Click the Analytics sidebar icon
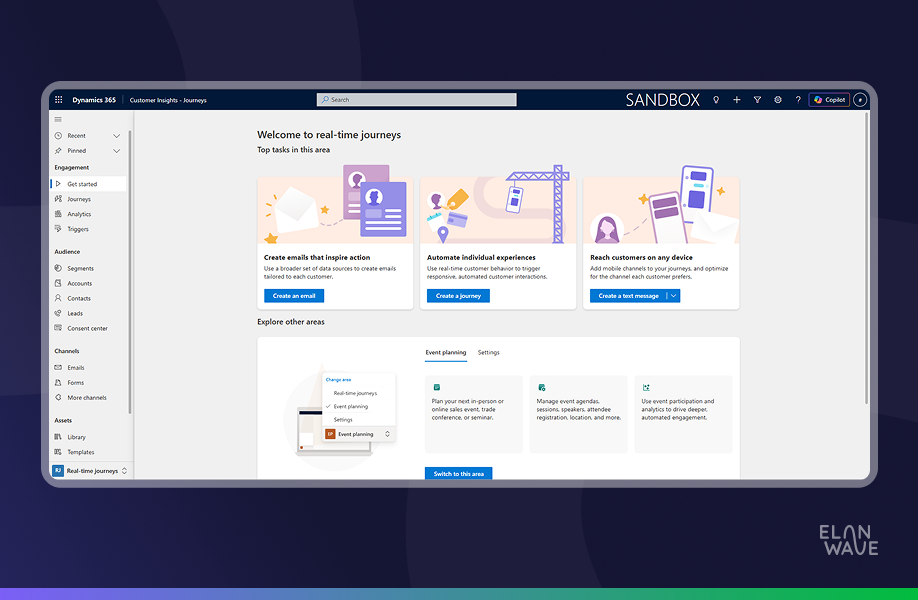This screenshot has width=918, height=600. click(x=58, y=214)
